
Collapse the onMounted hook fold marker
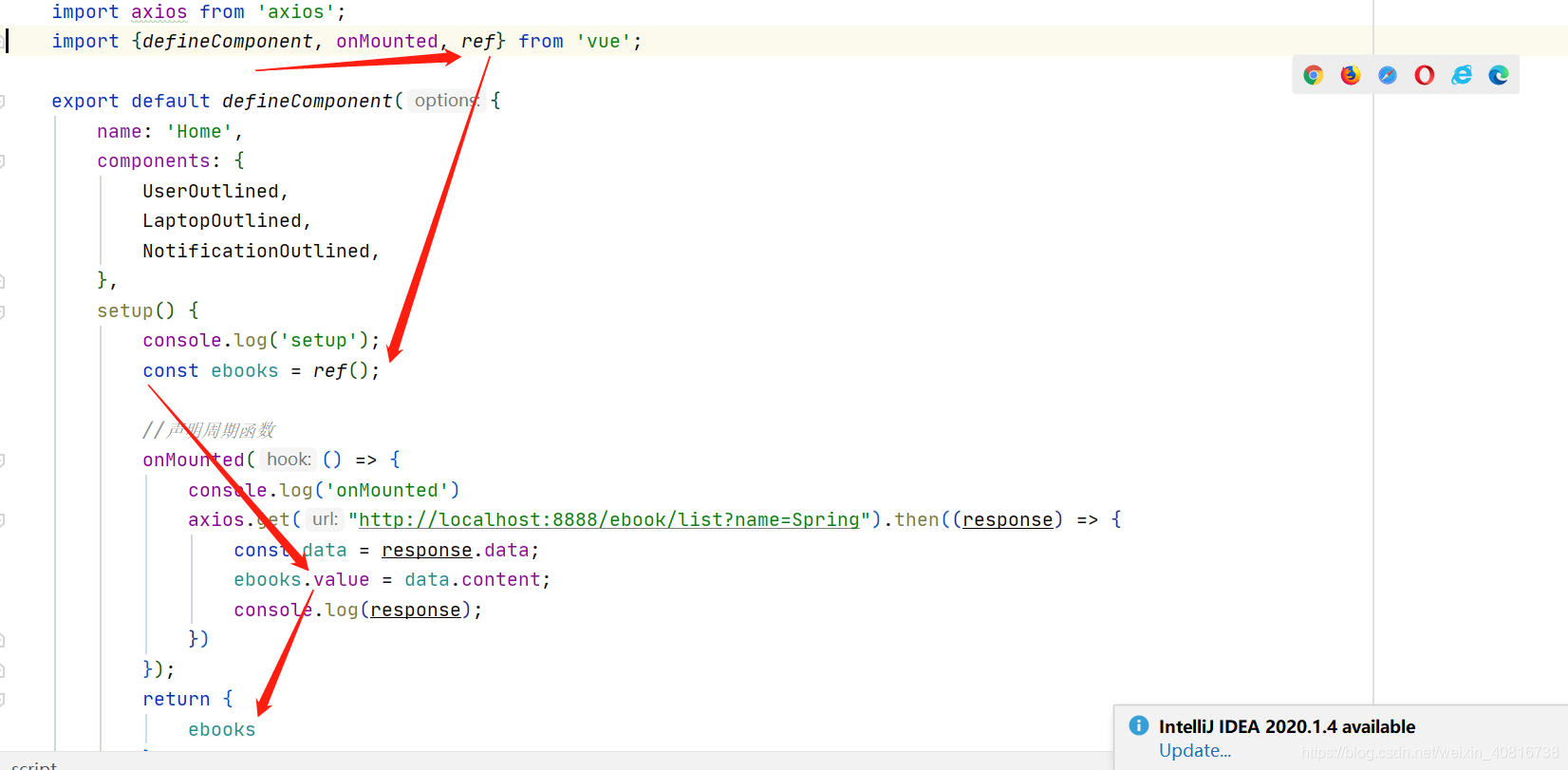tap(3, 460)
